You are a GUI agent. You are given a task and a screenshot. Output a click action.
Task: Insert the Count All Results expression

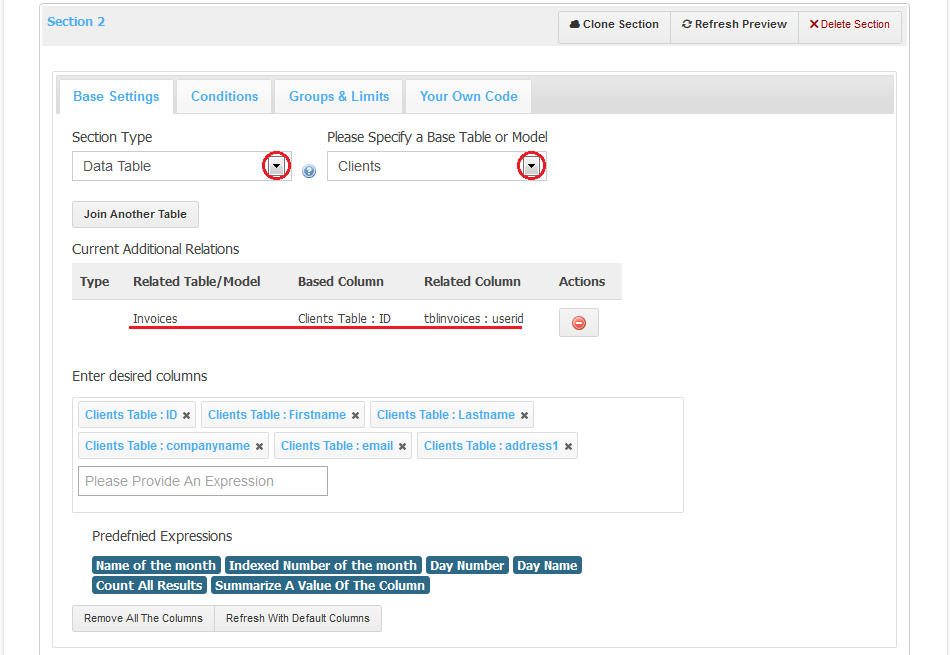[149, 585]
